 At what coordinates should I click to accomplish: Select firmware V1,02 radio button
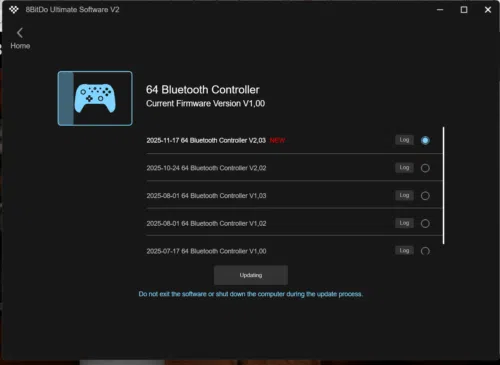tap(425, 223)
